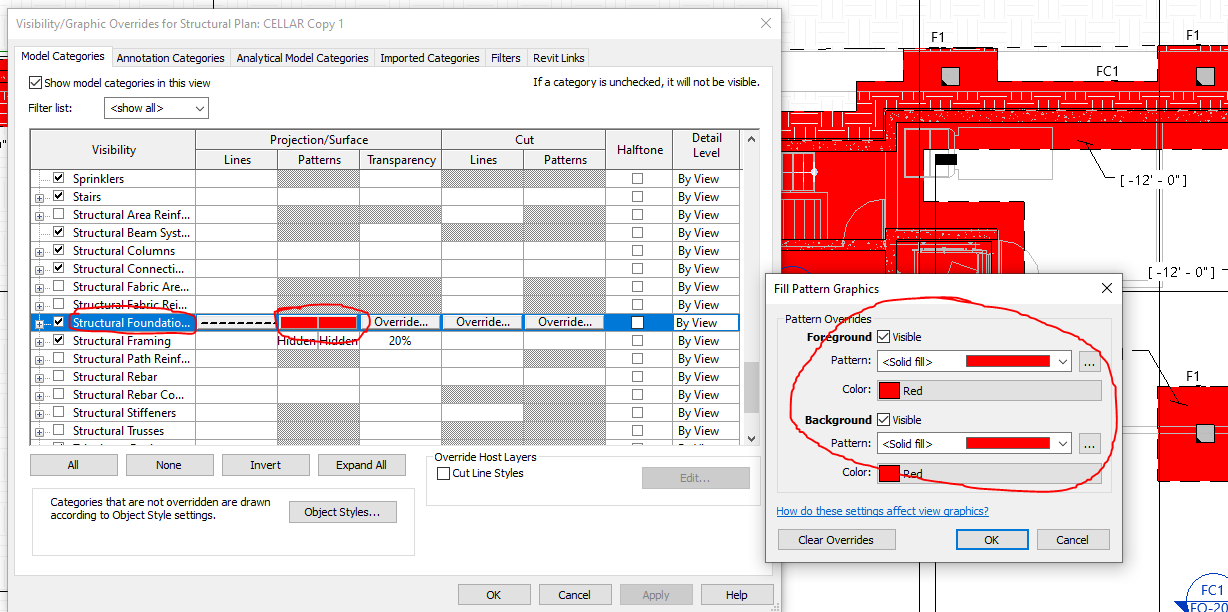1228x612 pixels.
Task: Click the Expand All button
Action: (x=361, y=464)
